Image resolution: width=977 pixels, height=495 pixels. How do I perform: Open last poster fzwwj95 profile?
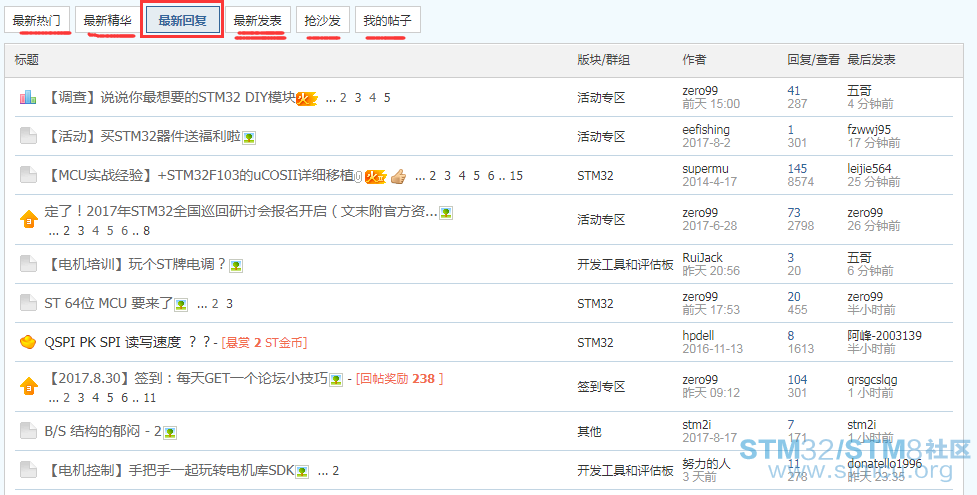click(x=869, y=130)
